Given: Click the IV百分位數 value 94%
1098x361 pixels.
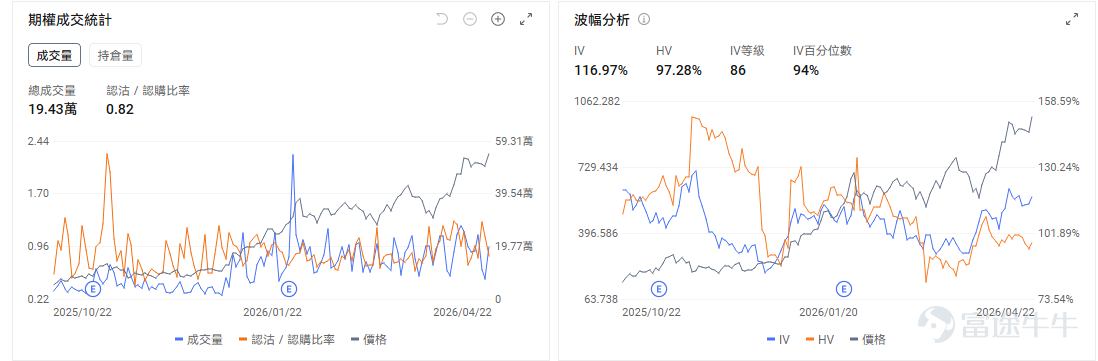Looking at the screenshot, I should 805,70.
